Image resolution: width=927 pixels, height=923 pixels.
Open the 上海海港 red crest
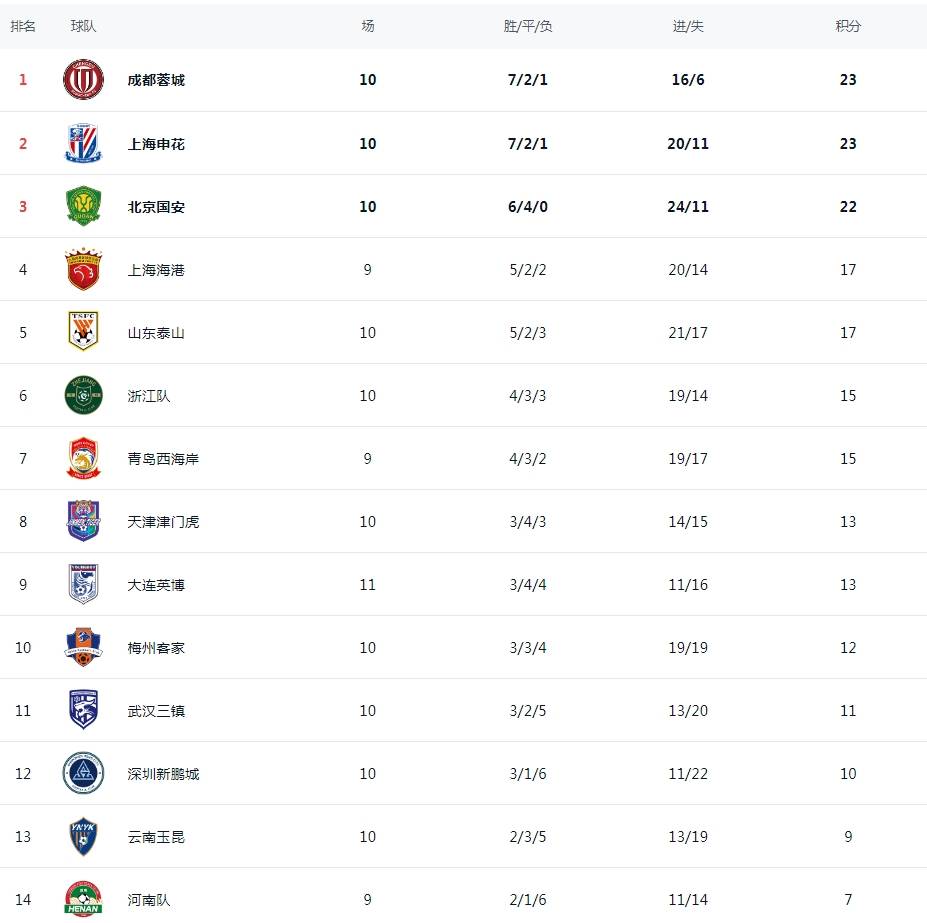83,270
